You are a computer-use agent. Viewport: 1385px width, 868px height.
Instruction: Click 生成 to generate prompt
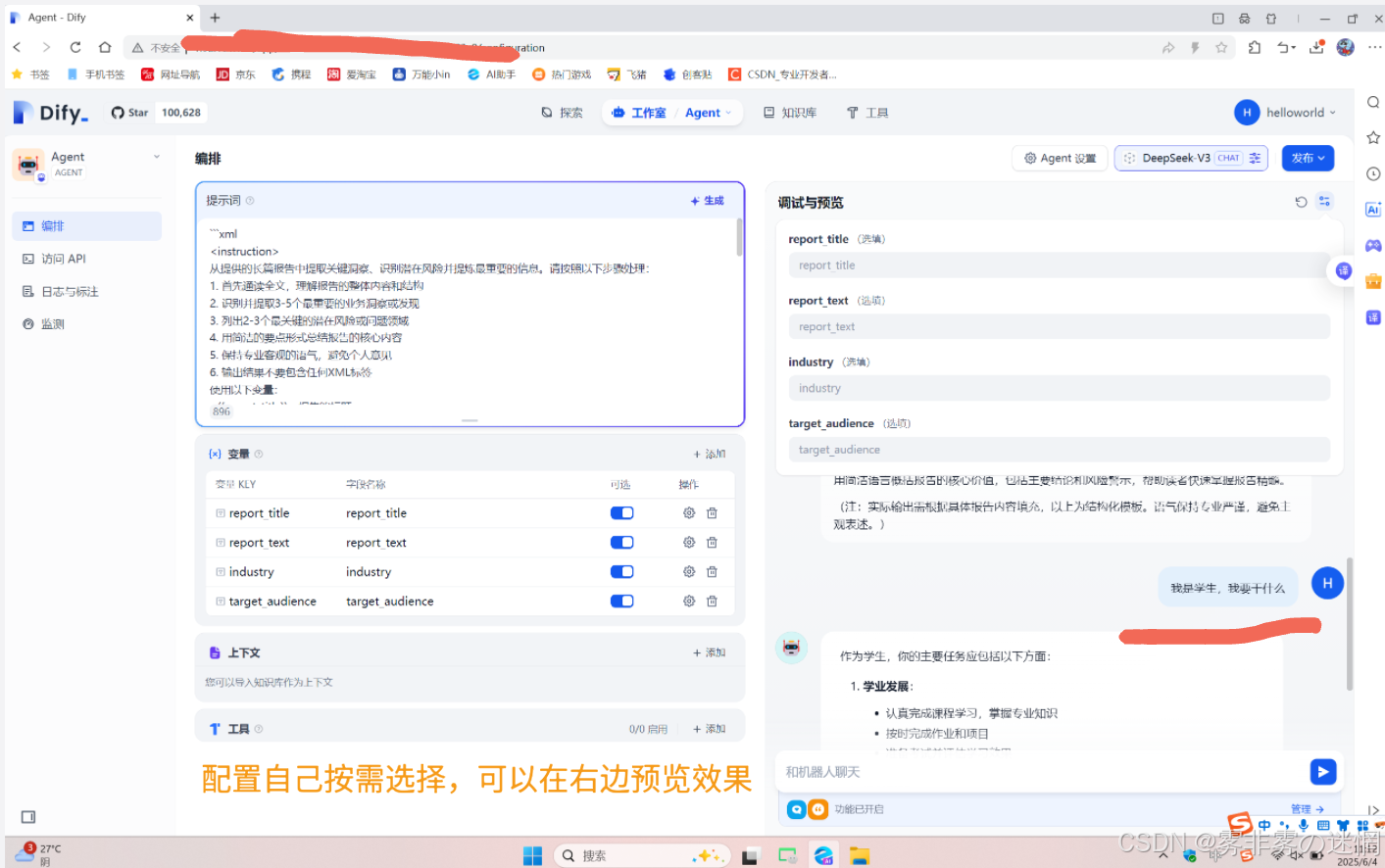(707, 201)
